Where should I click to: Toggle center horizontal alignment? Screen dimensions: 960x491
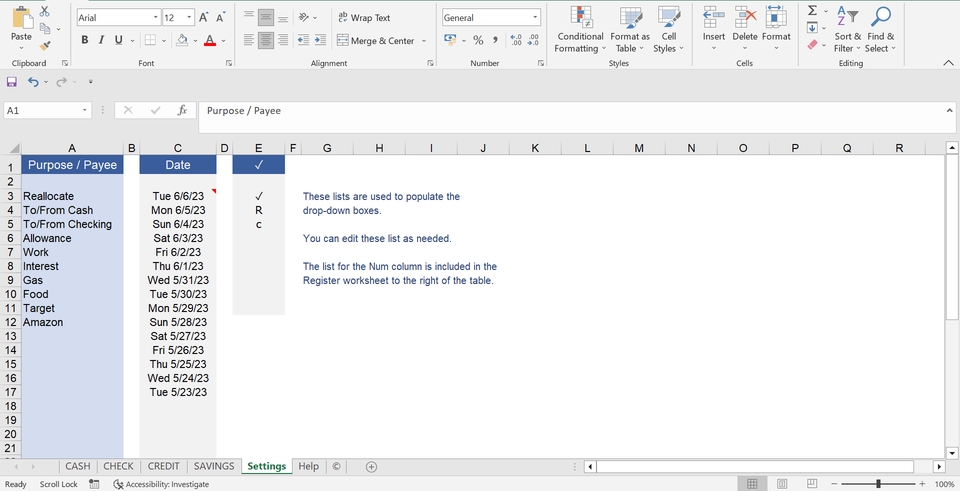(266, 40)
